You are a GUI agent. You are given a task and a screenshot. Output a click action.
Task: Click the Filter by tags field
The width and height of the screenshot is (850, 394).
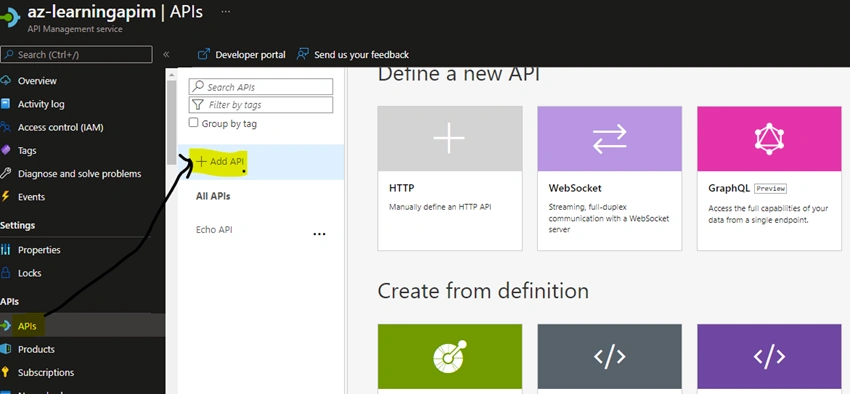(261, 105)
